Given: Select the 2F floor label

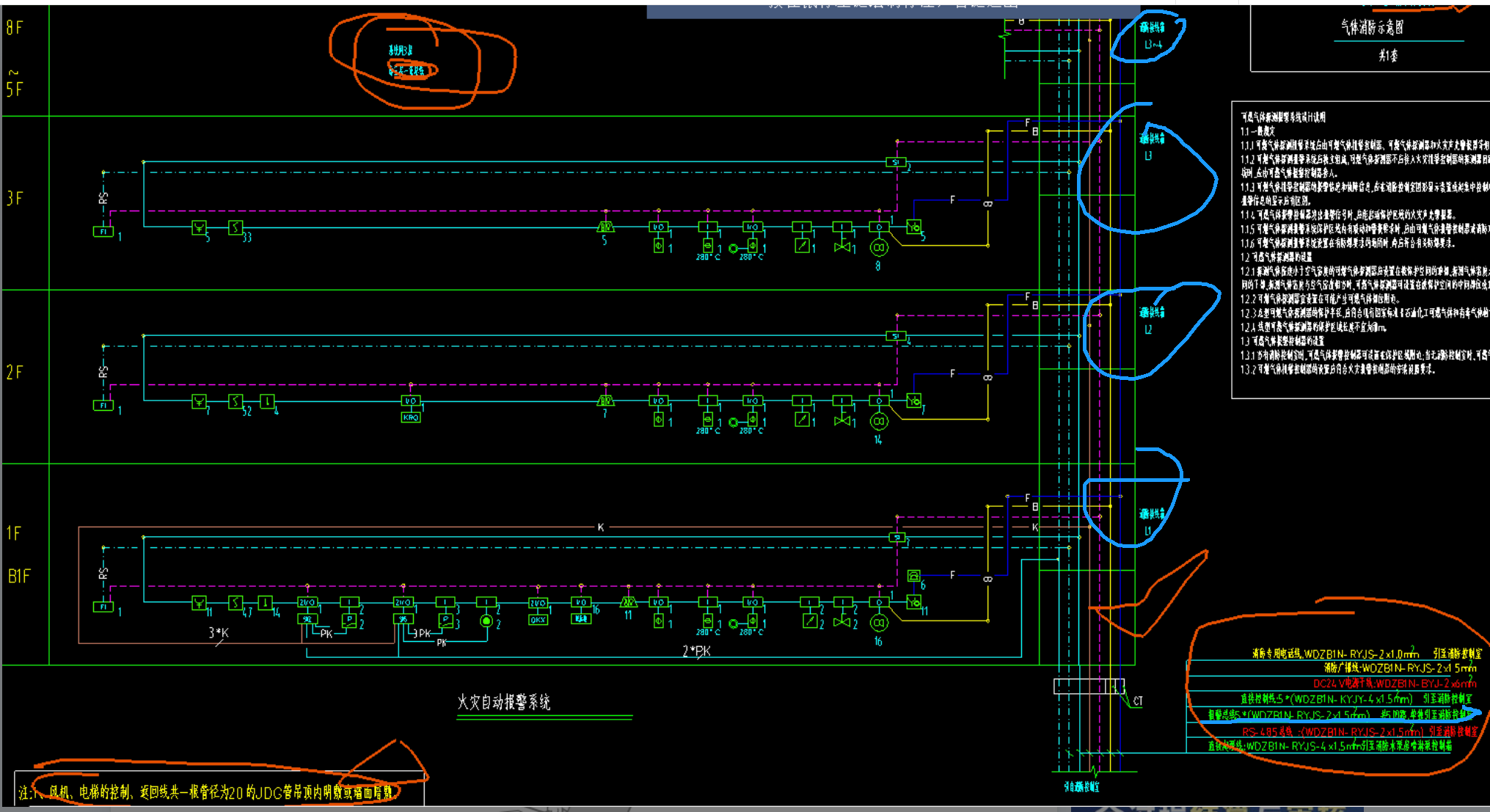Looking at the screenshot, I should pyautogui.click(x=15, y=373).
